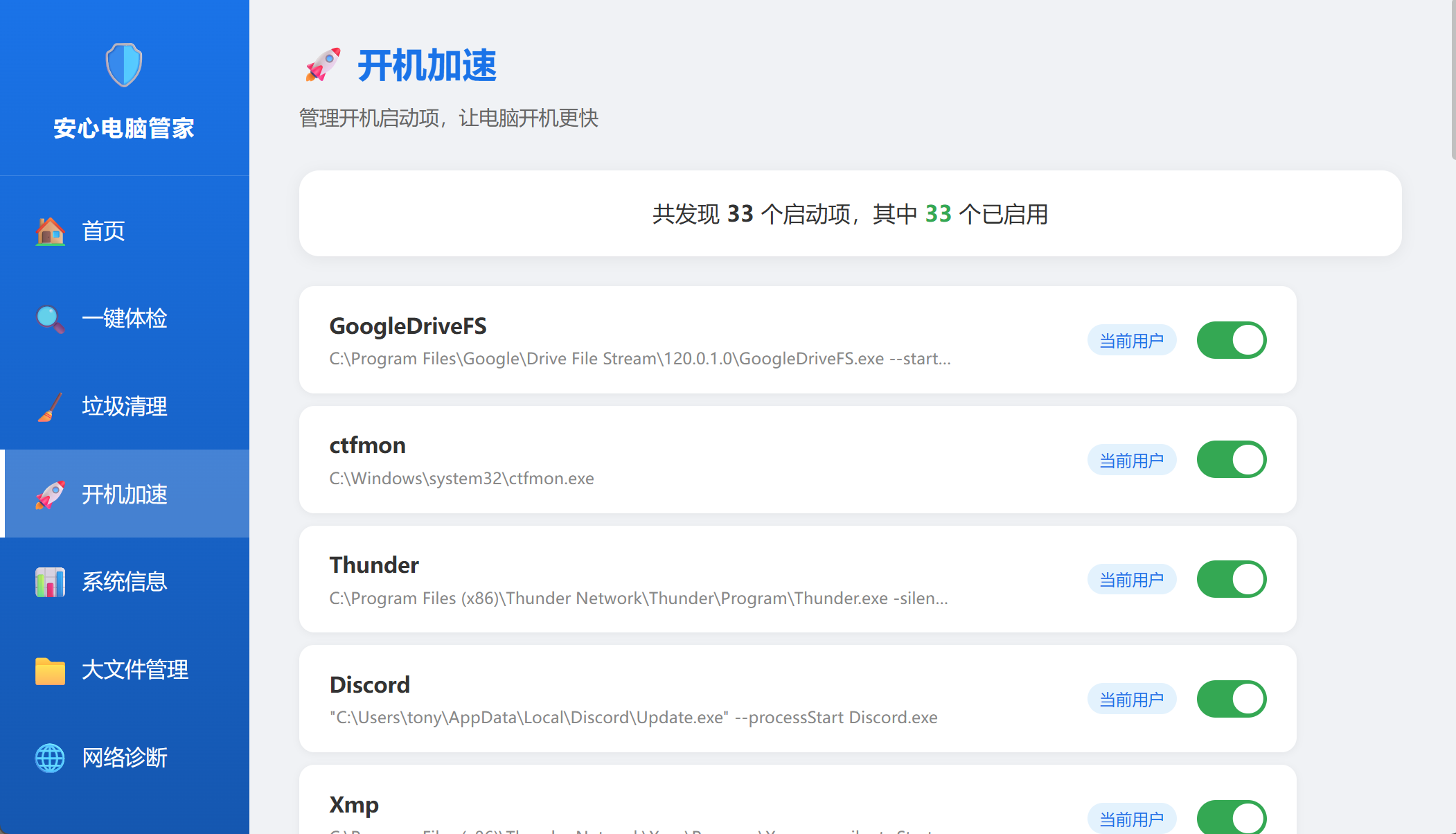The width and height of the screenshot is (1456, 834).
Task: Click the vertical scrollbar on right edge
Action: tap(1453, 80)
